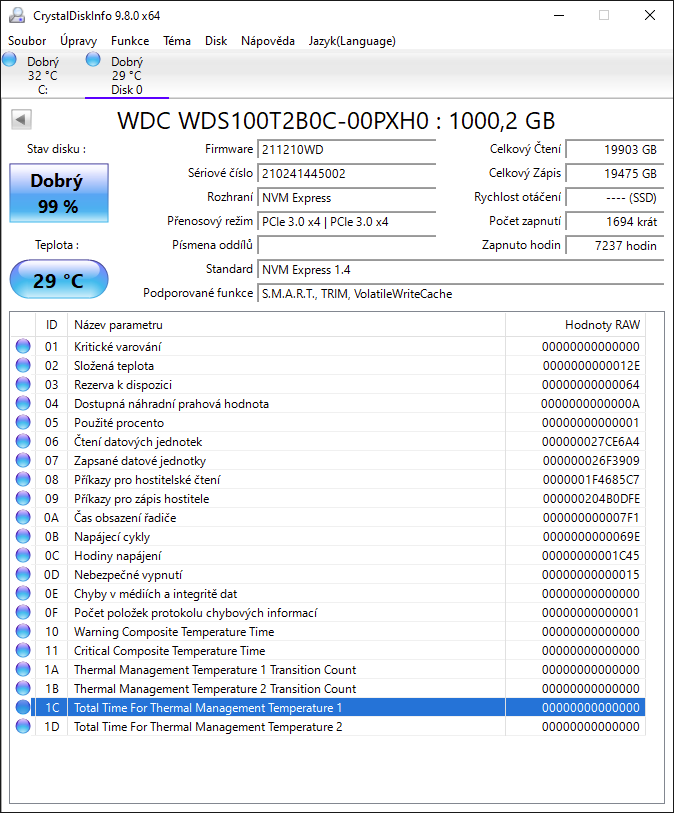Image resolution: width=674 pixels, height=813 pixels.
Task: Click status orb for Total Time Thermal Temperature 2
Action: [23, 726]
